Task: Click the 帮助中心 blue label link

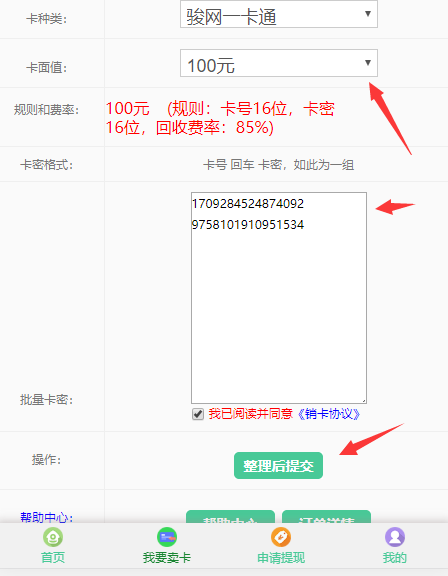Action: (x=46, y=517)
